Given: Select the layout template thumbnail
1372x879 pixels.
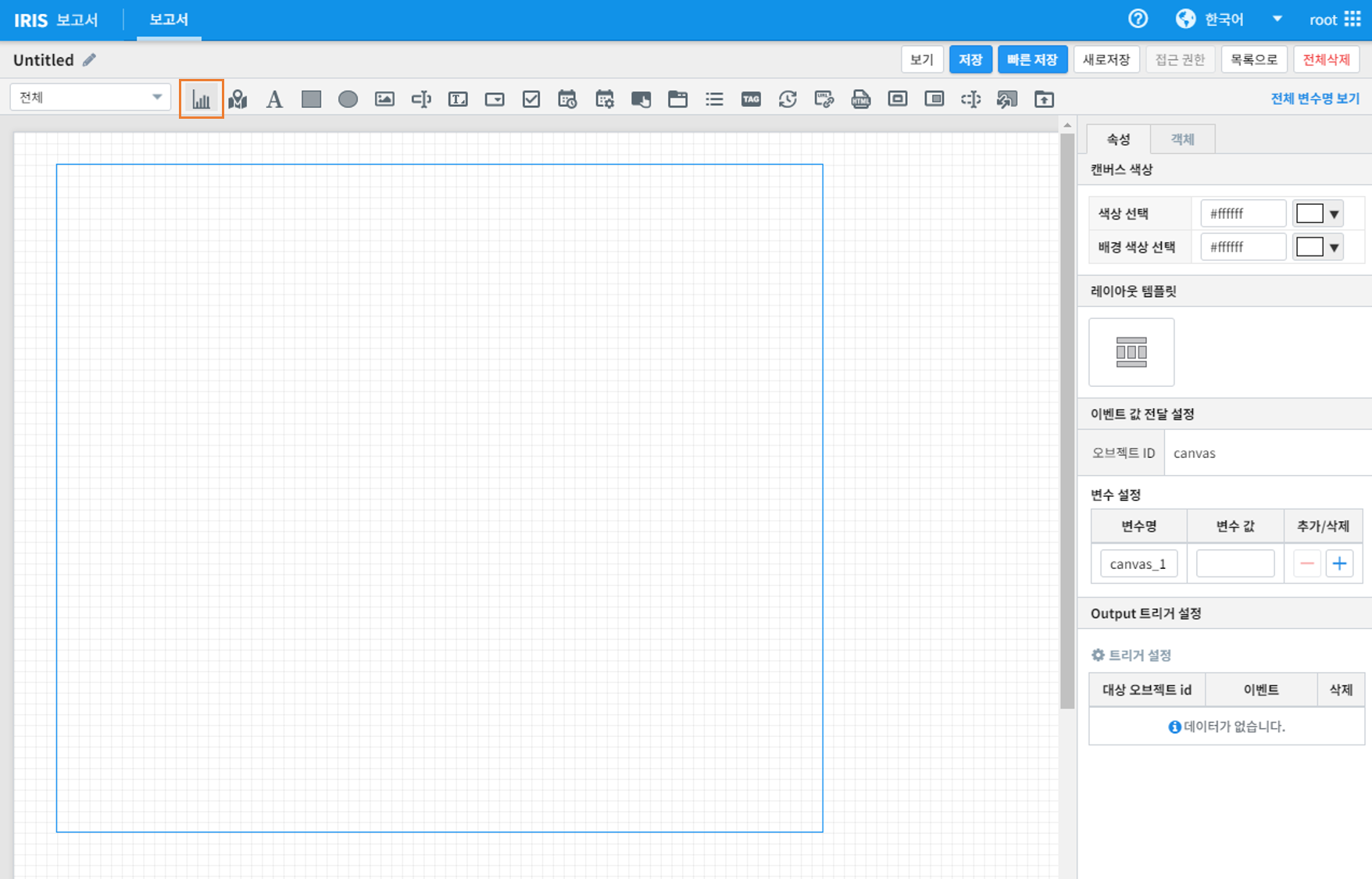Looking at the screenshot, I should (1131, 352).
